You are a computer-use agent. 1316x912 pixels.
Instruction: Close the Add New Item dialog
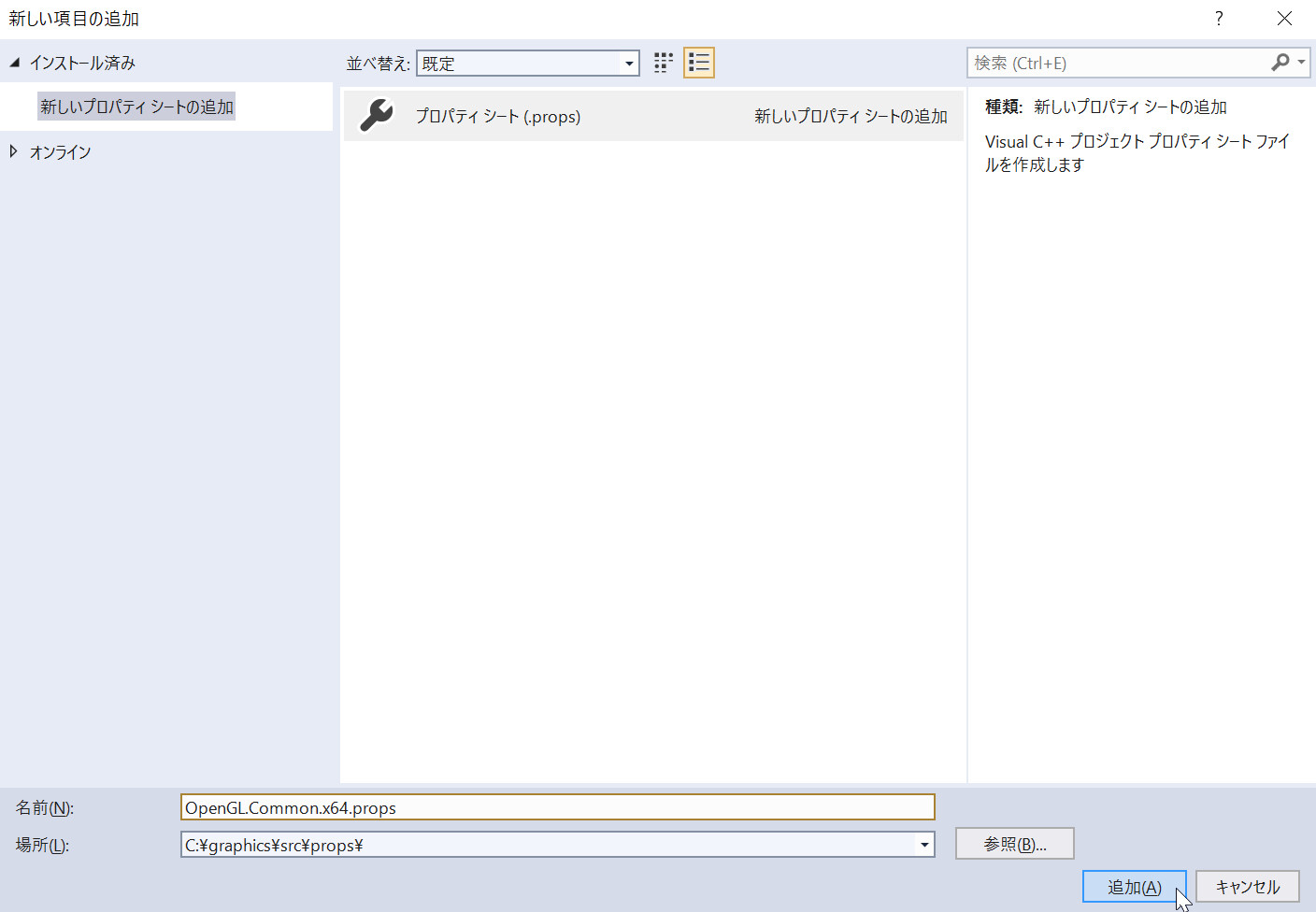pyautogui.click(x=1284, y=19)
